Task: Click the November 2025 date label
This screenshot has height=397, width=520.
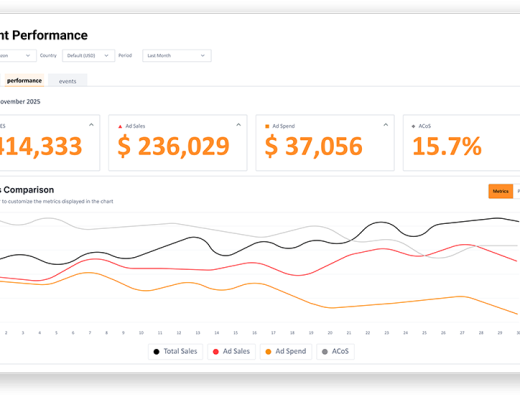Action: pyautogui.click(x=20, y=102)
